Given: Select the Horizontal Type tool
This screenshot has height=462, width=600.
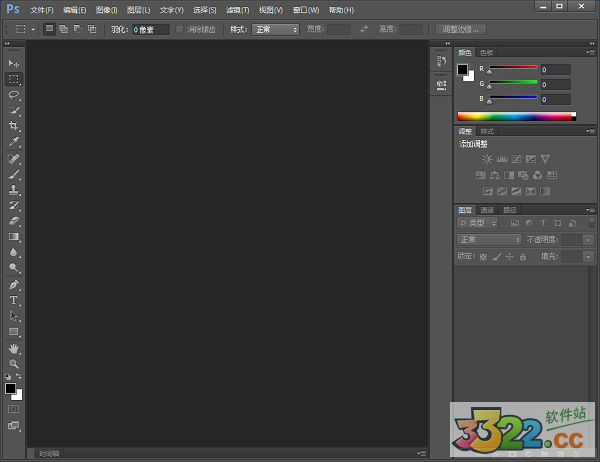Looking at the screenshot, I should (x=14, y=300).
